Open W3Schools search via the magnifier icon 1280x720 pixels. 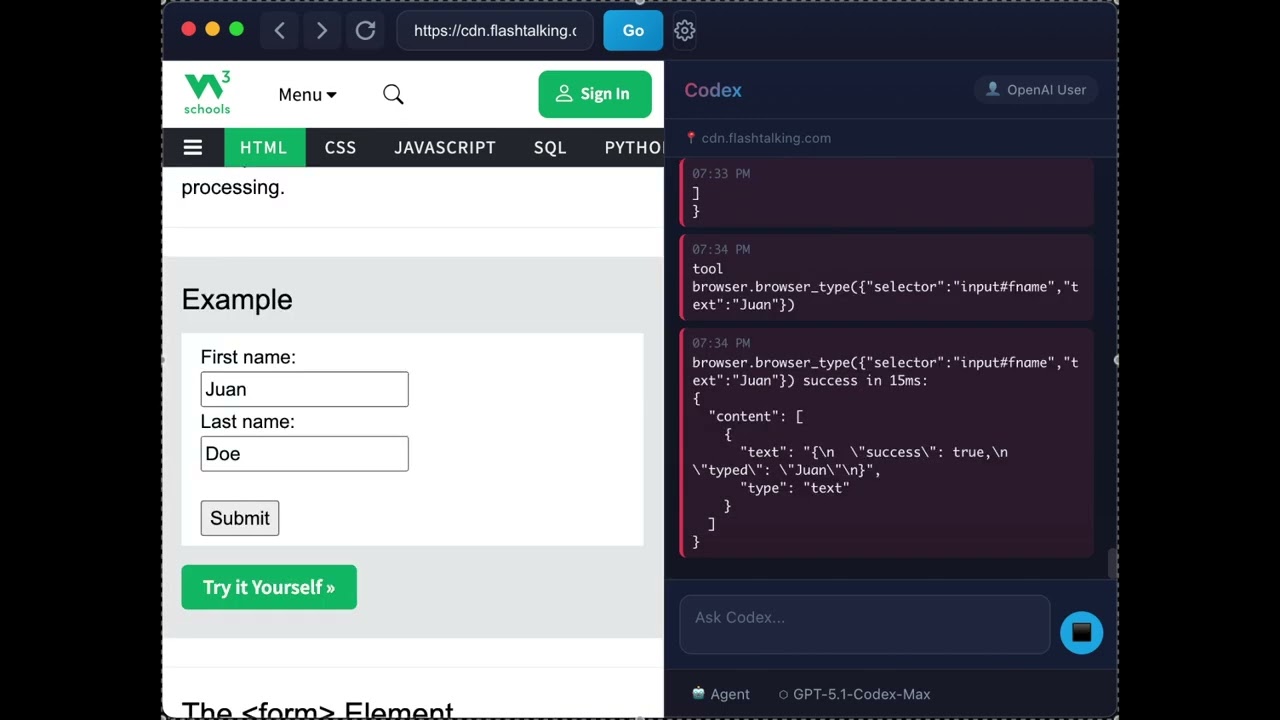pyautogui.click(x=393, y=94)
